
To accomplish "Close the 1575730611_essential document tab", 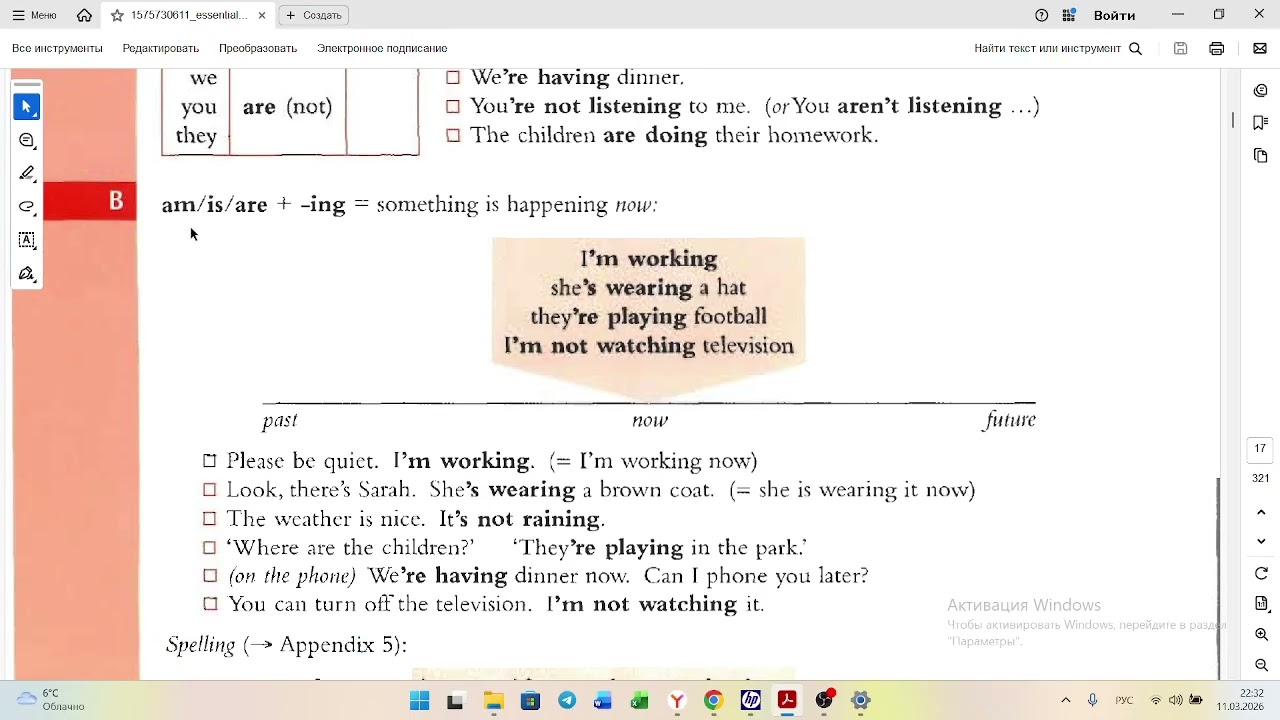I will [262, 15].
